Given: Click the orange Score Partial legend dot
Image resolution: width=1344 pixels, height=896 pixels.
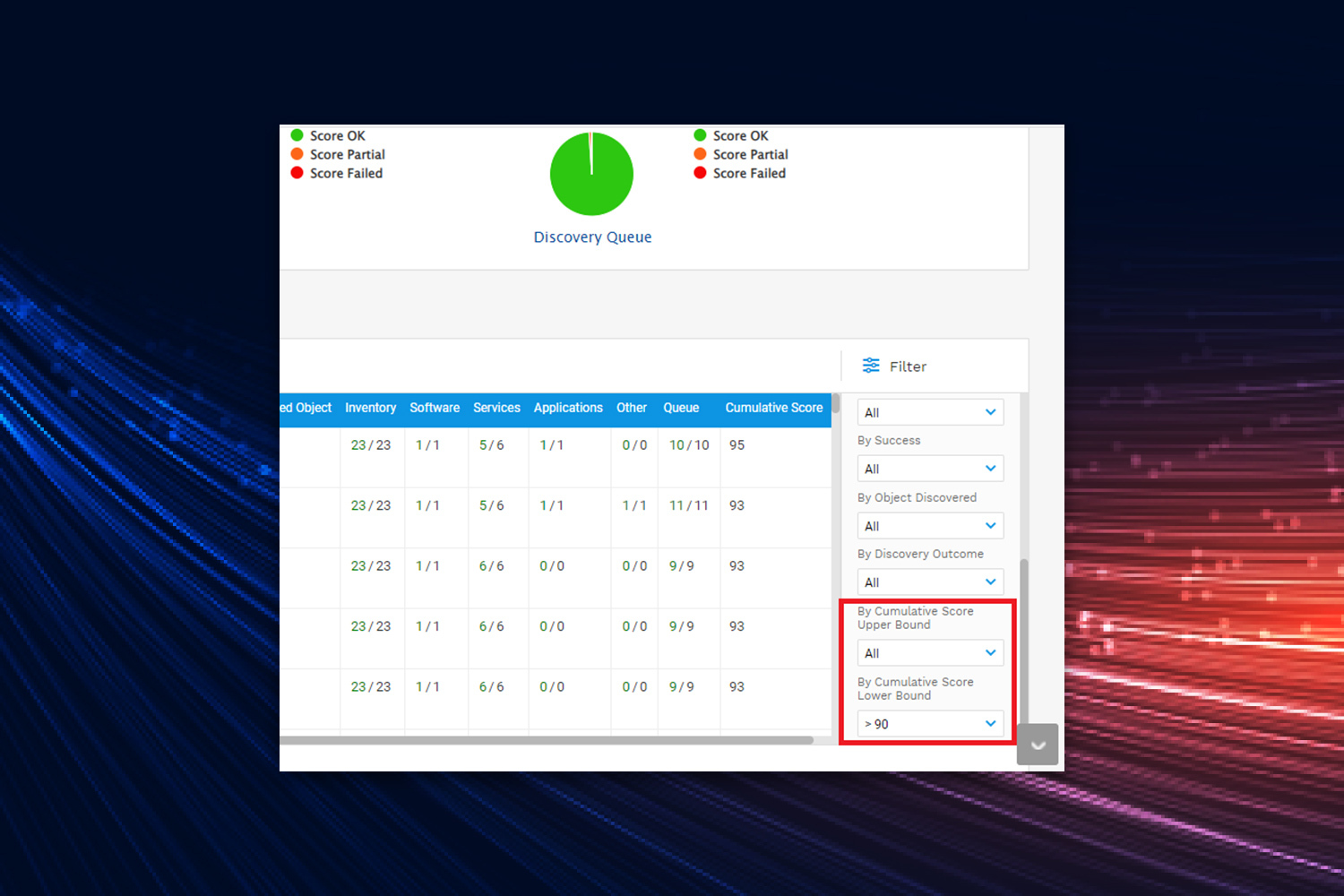Looking at the screenshot, I should 297,154.
